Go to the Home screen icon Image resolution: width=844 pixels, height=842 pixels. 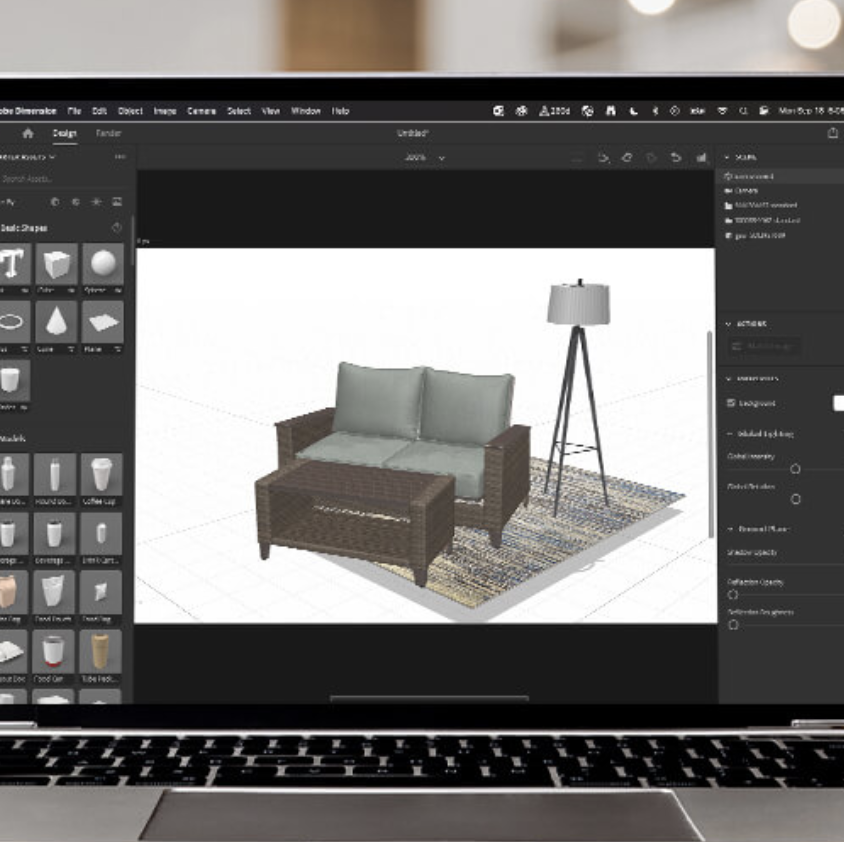[x=28, y=133]
